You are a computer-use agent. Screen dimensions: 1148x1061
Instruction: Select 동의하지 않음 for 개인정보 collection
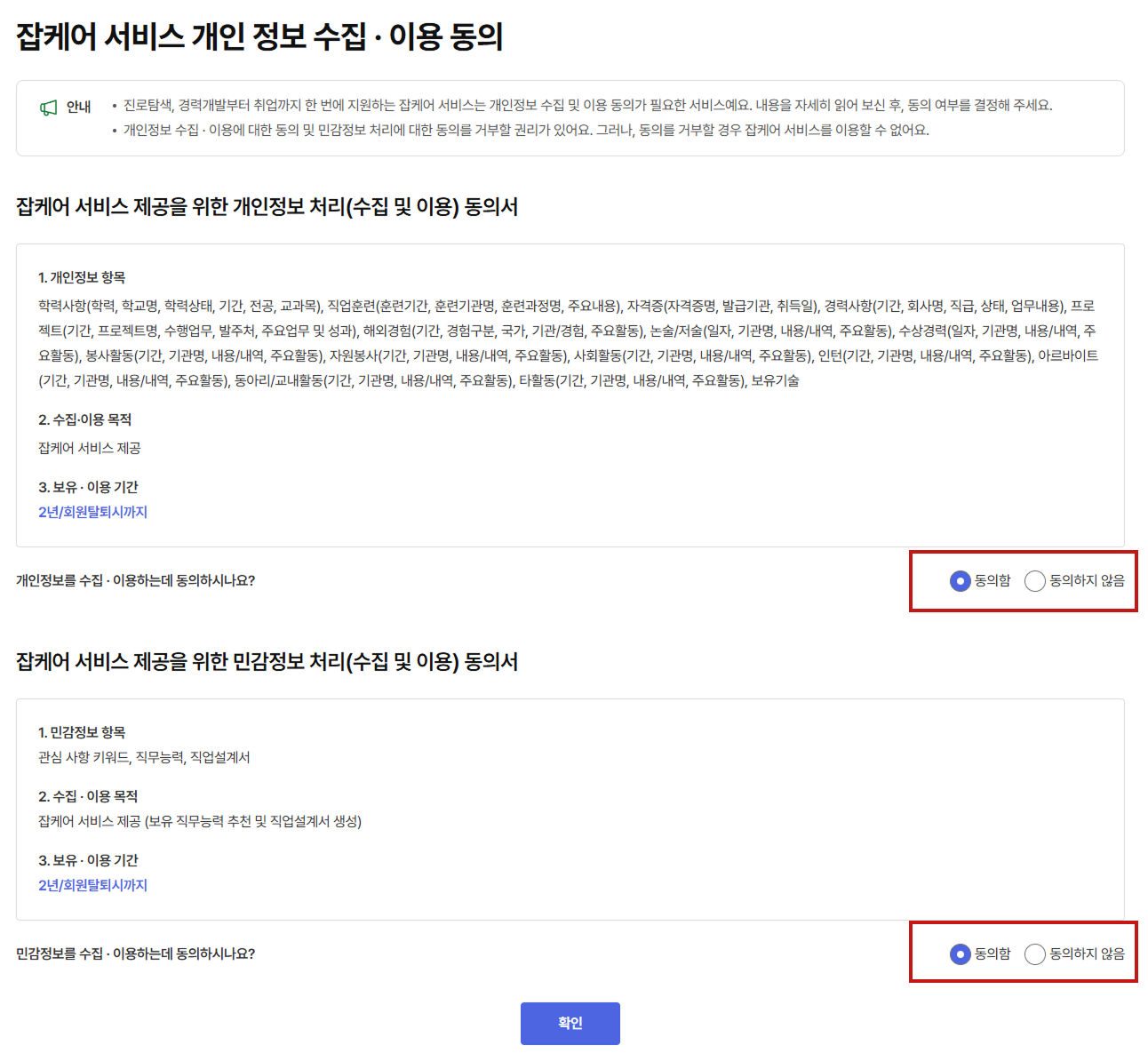1035,581
